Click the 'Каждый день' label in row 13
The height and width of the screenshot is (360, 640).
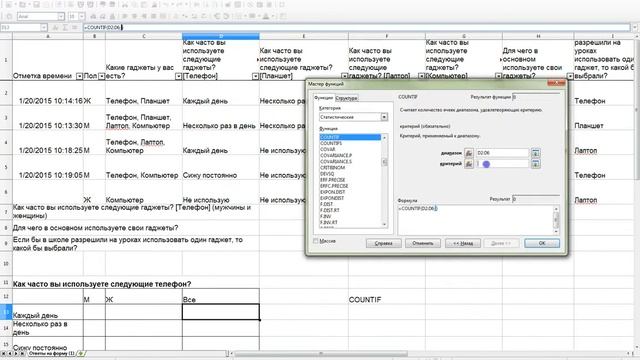click(48, 312)
